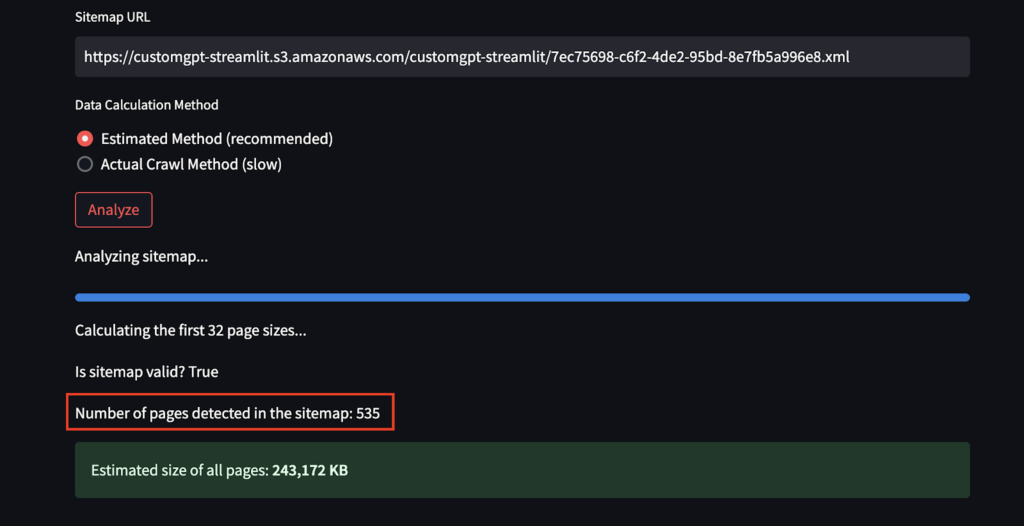Image resolution: width=1024 pixels, height=526 pixels.
Task: Click the "Calculating the first 32 page sizes" message
Action: tap(190, 330)
